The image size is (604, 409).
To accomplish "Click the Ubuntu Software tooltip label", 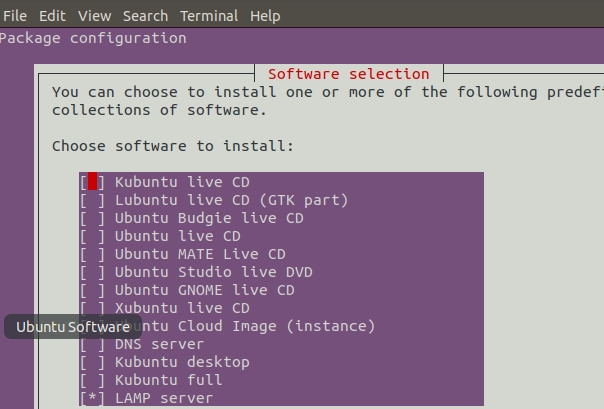I will [73, 327].
